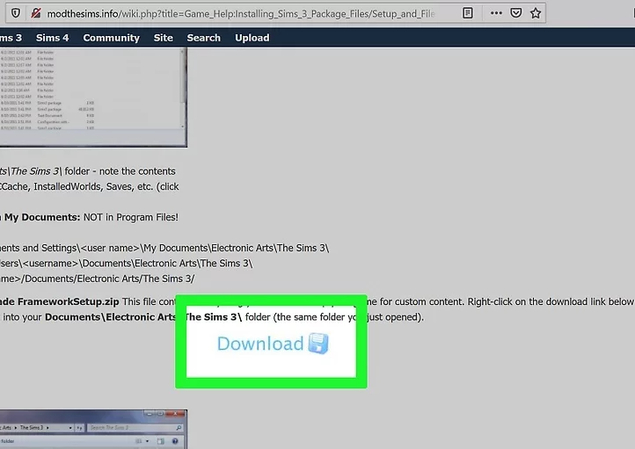635x449 pixels.
Task: Open the Community menu
Action: click(x=111, y=38)
